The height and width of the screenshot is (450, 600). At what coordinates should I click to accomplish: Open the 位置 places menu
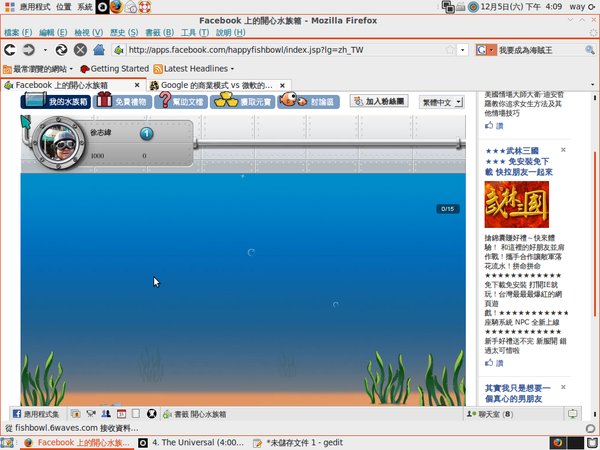point(64,7)
